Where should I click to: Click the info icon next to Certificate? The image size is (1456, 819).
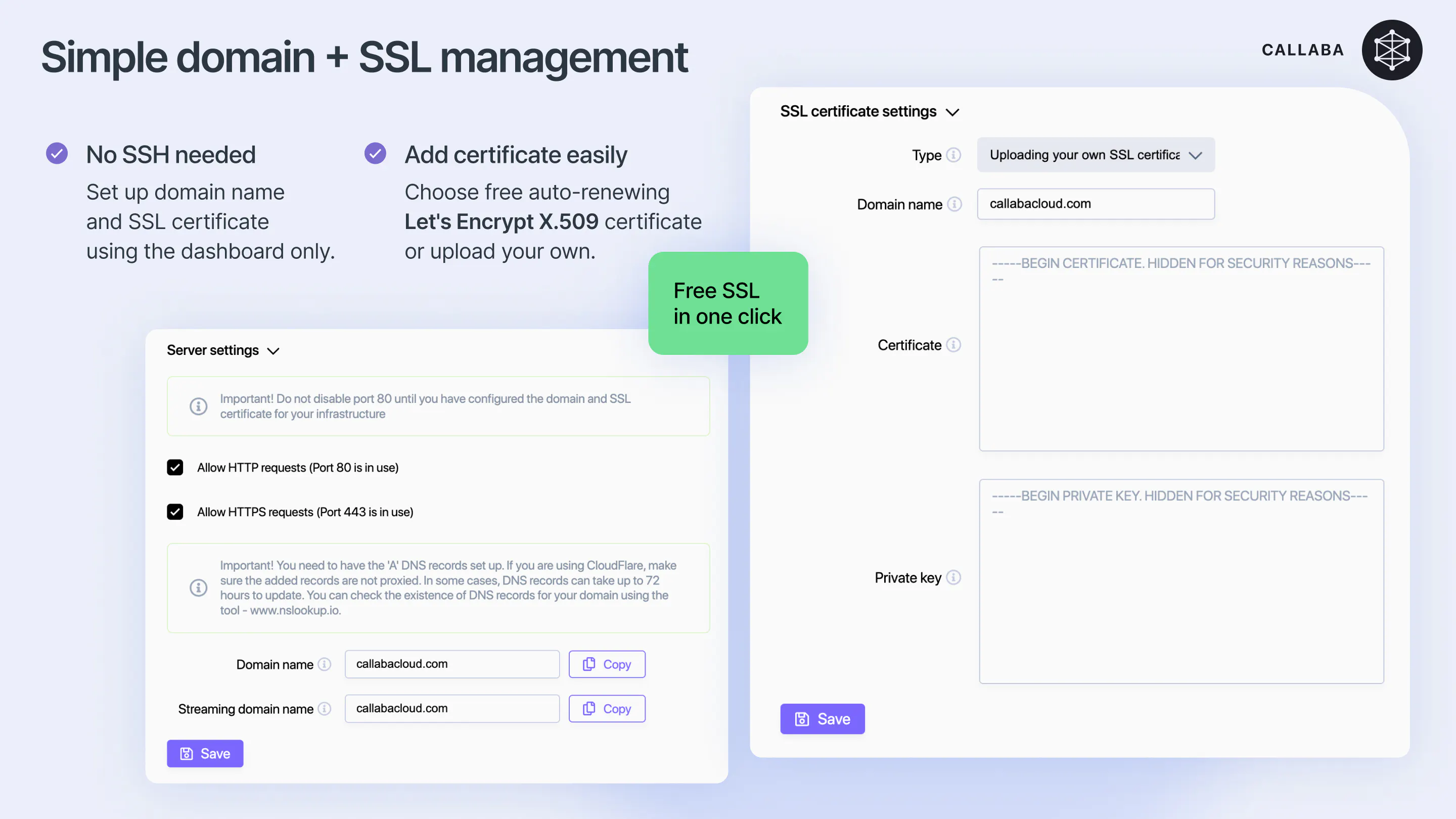point(953,345)
